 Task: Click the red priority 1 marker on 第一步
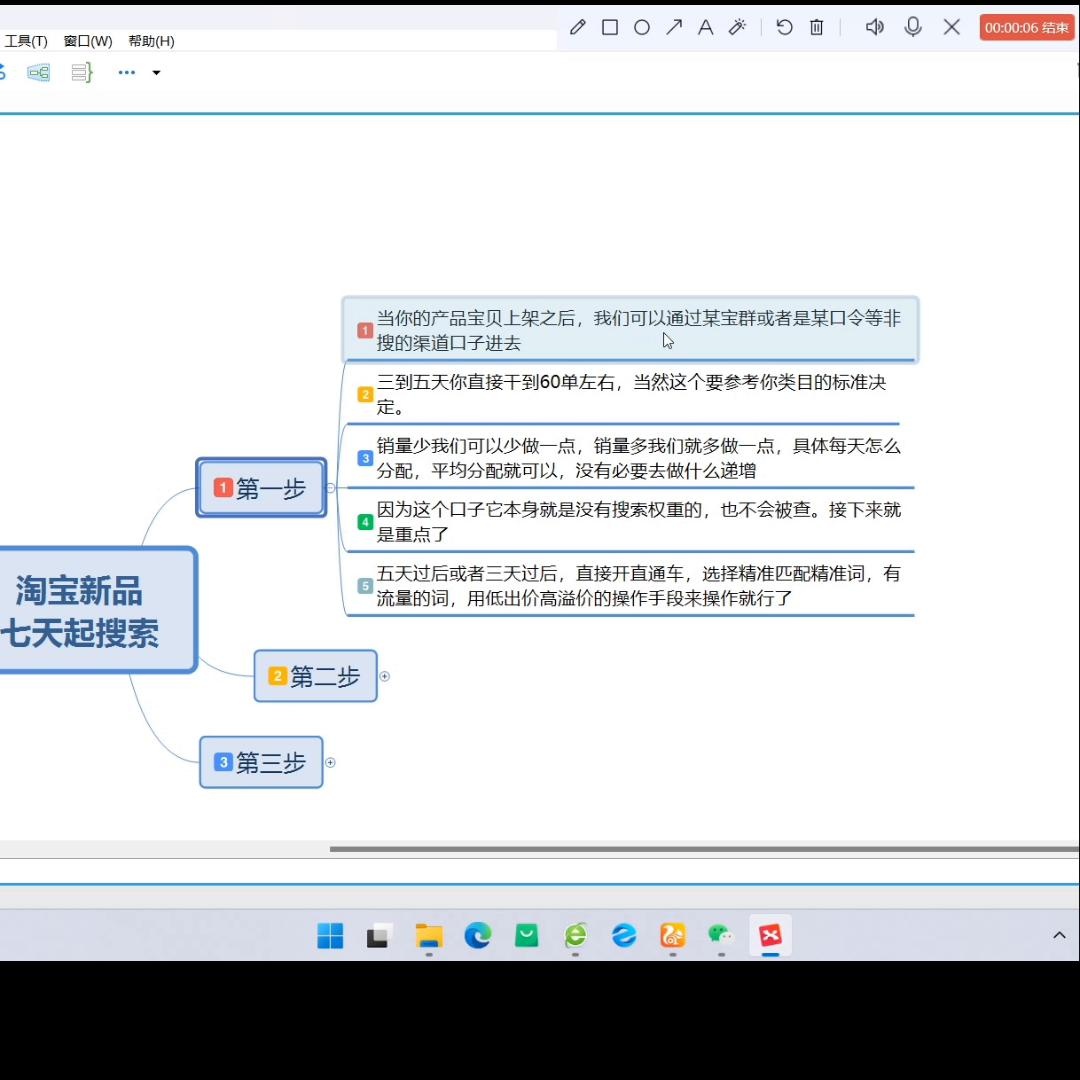[x=222, y=488]
